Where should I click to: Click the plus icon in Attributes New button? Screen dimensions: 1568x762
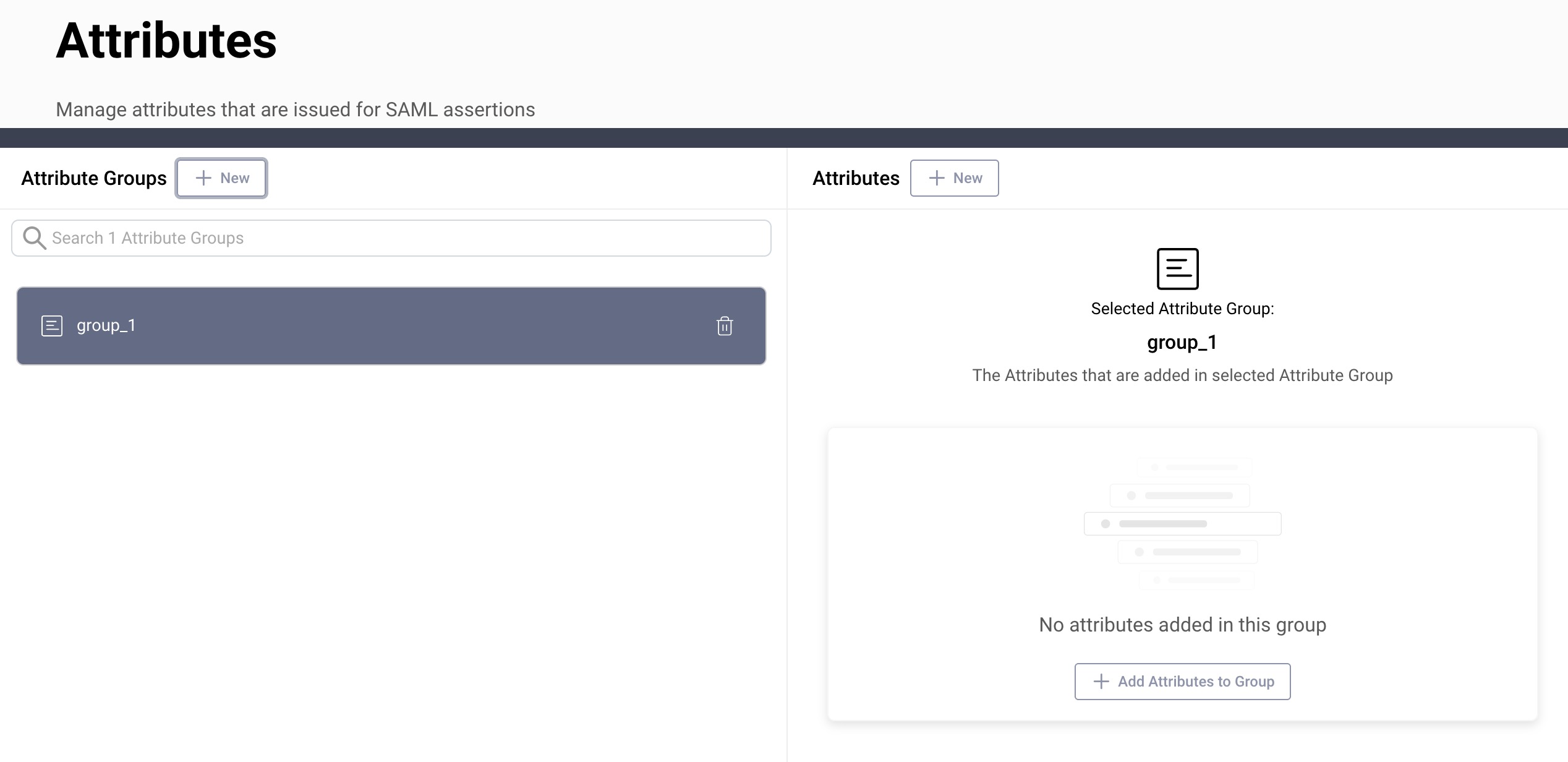tap(936, 178)
